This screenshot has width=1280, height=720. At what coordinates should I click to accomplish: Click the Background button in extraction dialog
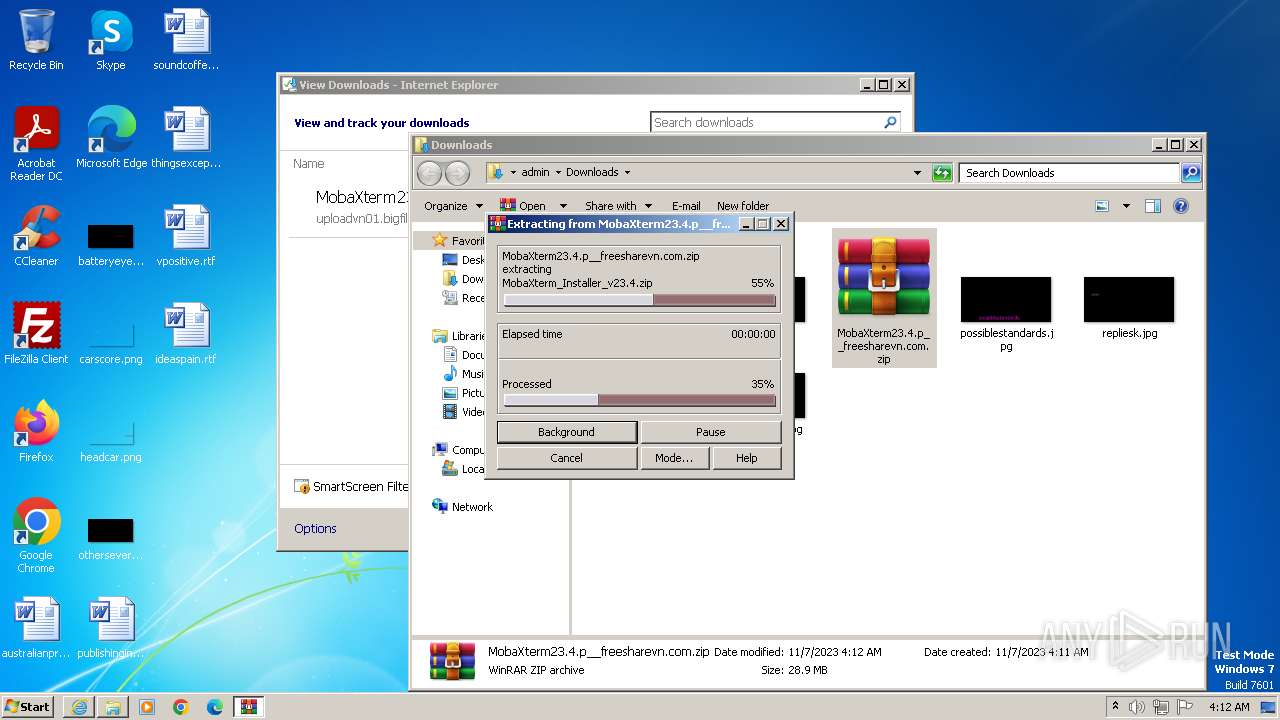tap(566, 432)
